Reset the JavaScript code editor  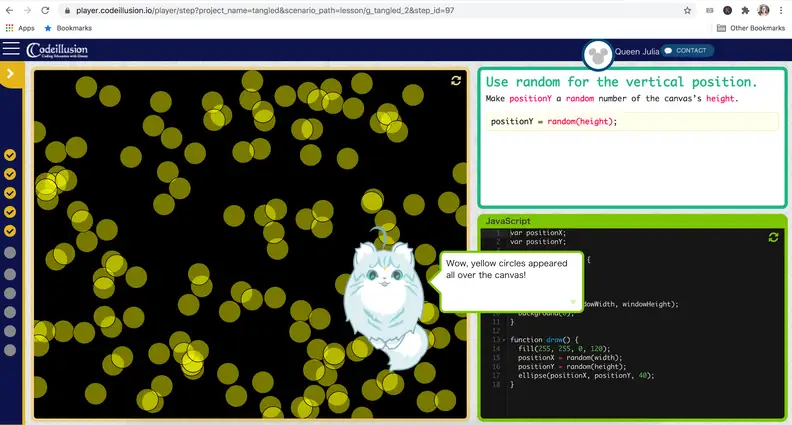pyautogui.click(x=773, y=237)
